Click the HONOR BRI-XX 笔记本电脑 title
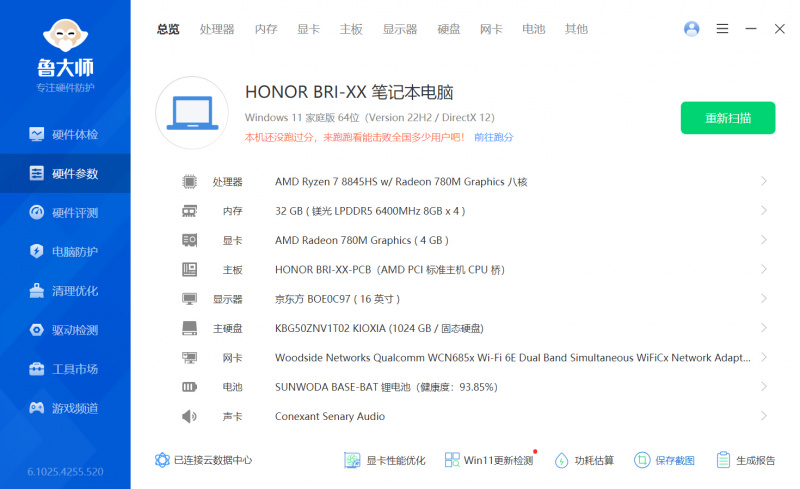Image resolution: width=800 pixels, height=489 pixels. (x=349, y=92)
